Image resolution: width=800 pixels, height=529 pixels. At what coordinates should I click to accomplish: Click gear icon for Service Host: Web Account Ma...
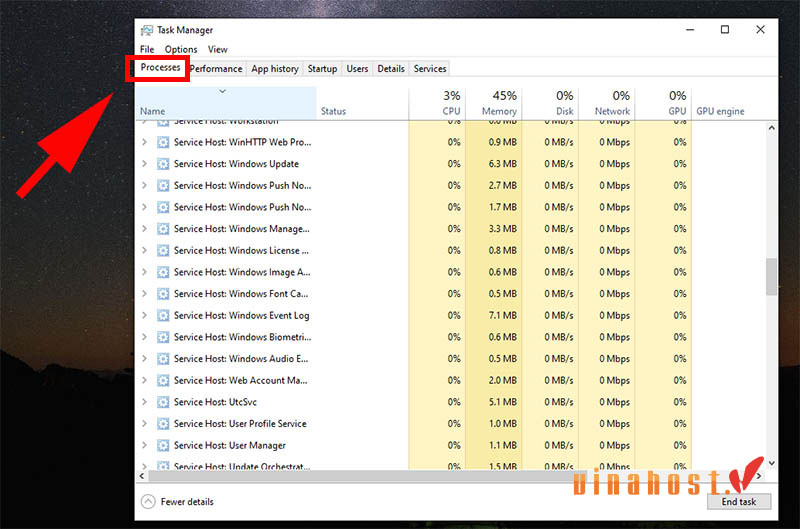pyautogui.click(x=163, y=381)
